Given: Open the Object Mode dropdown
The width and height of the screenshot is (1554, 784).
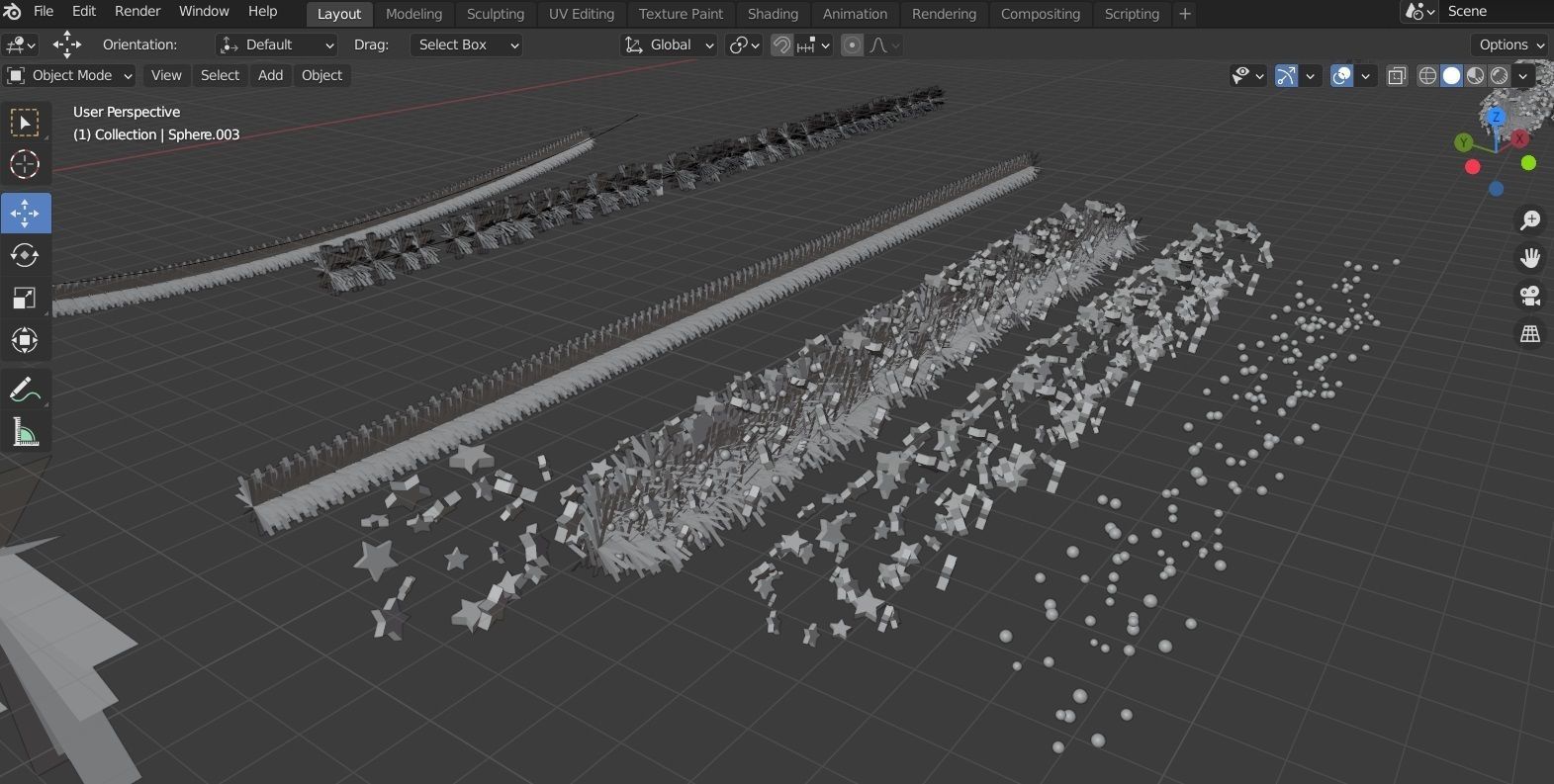Looking at the screenshot, I should coord(69,75).
